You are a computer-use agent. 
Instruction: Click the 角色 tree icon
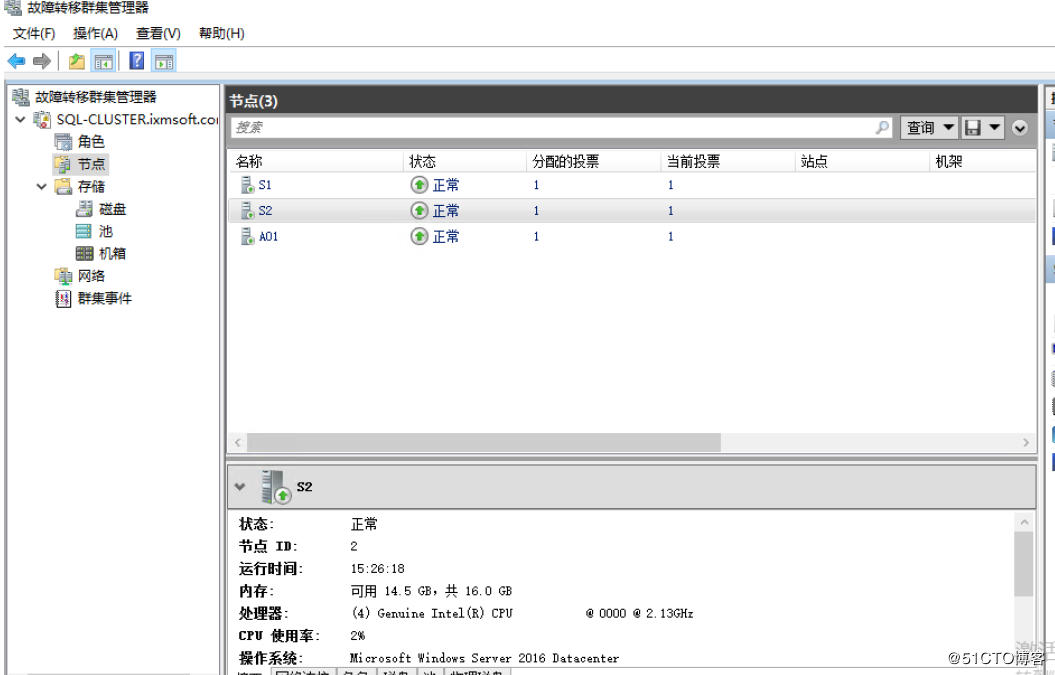pos(63,141)
